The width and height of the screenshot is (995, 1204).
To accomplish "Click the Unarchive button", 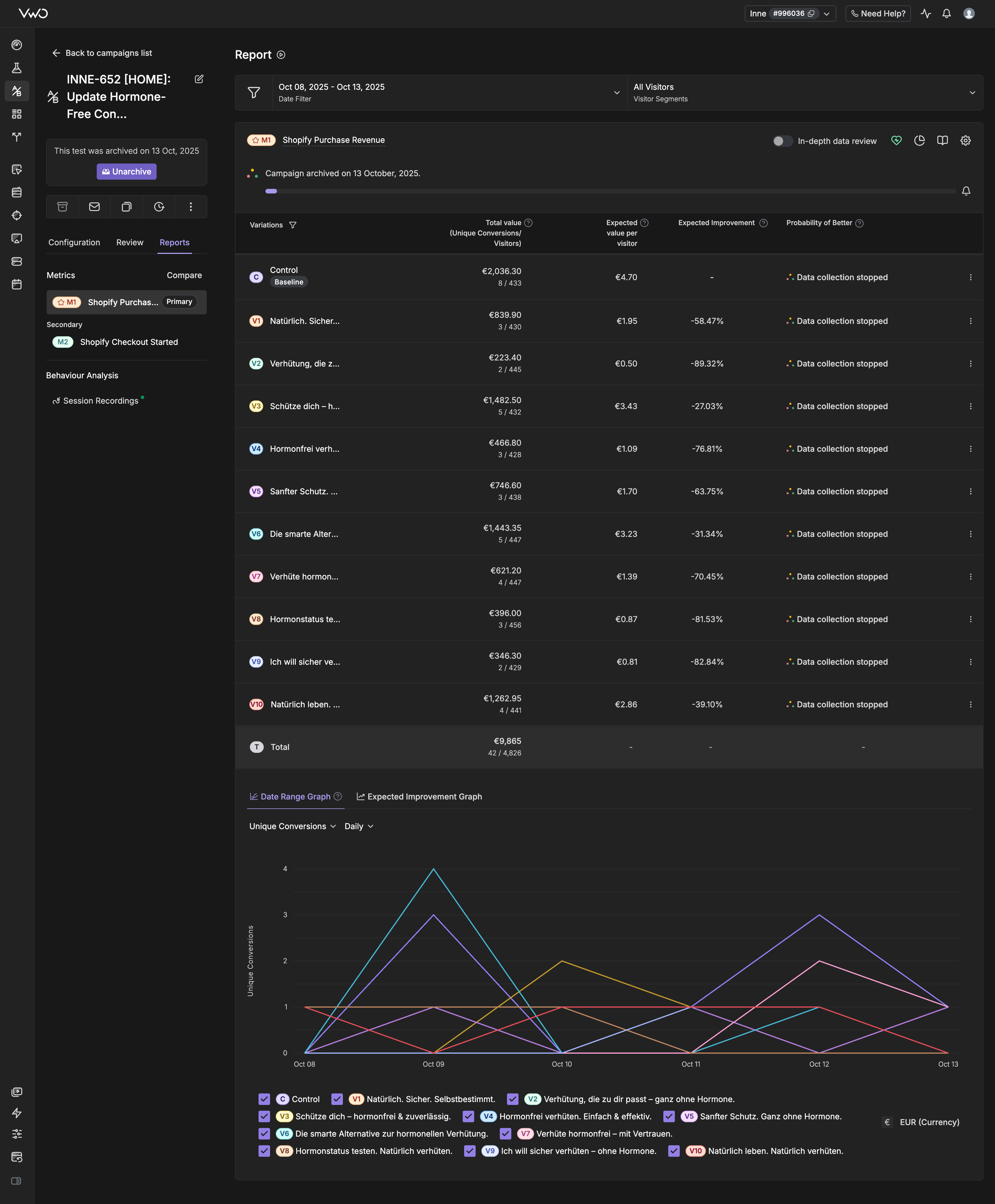I will (127, 171).
